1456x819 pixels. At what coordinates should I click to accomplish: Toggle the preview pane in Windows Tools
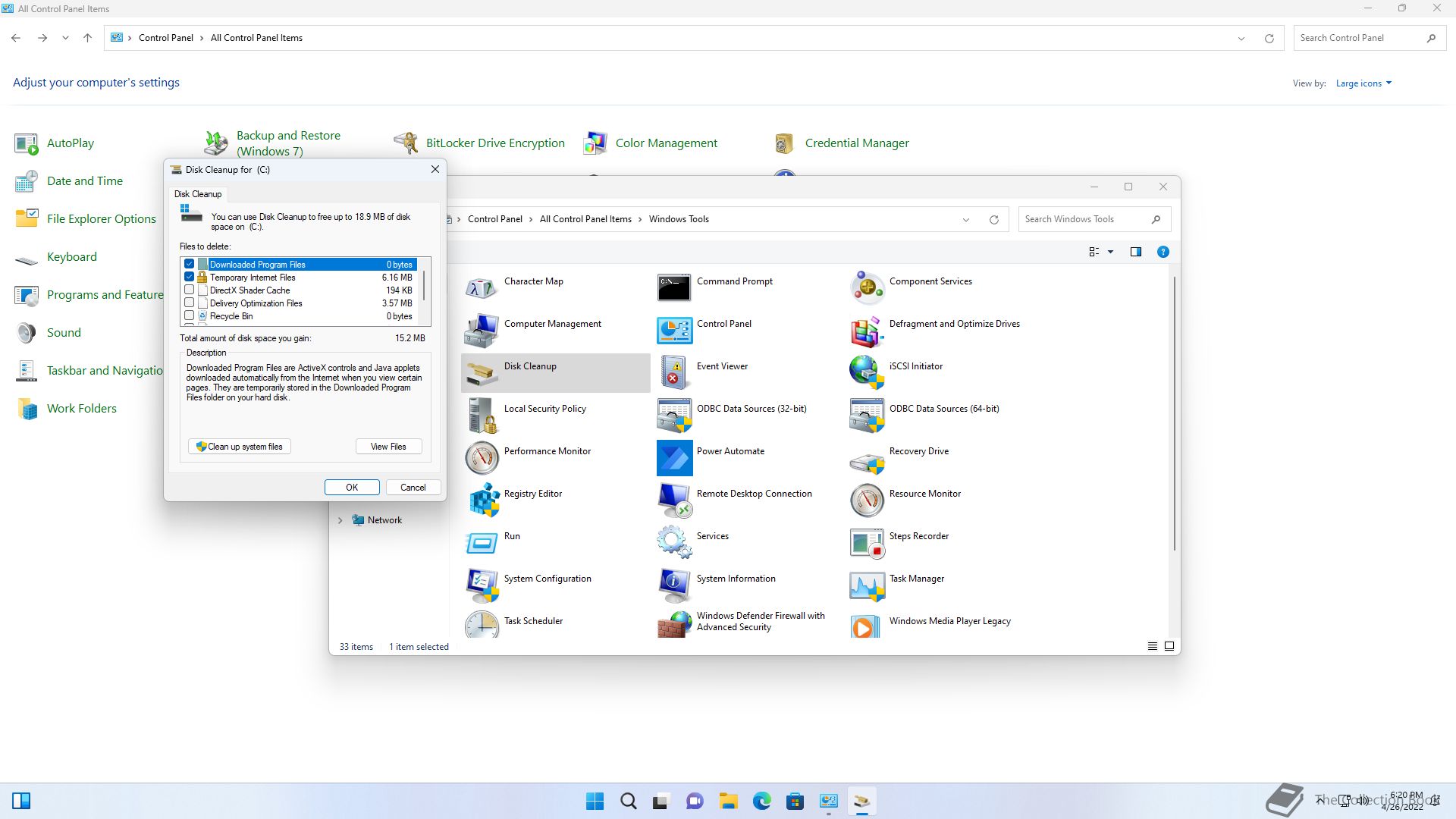[1136, 252]
